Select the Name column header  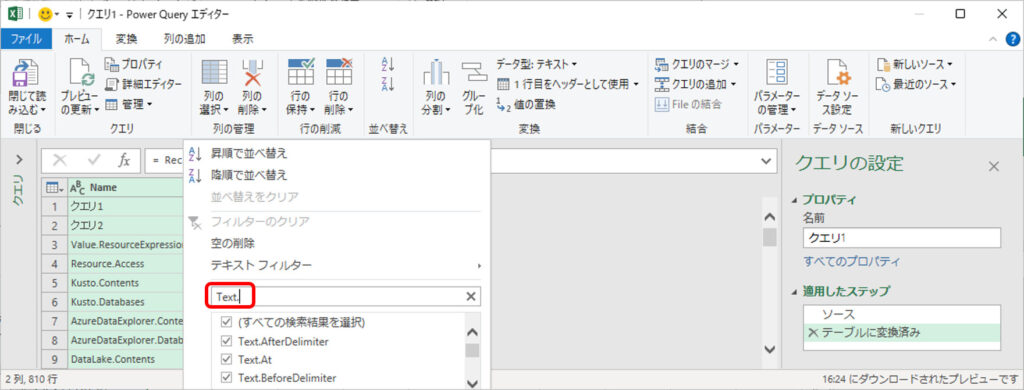pos(126,187)
